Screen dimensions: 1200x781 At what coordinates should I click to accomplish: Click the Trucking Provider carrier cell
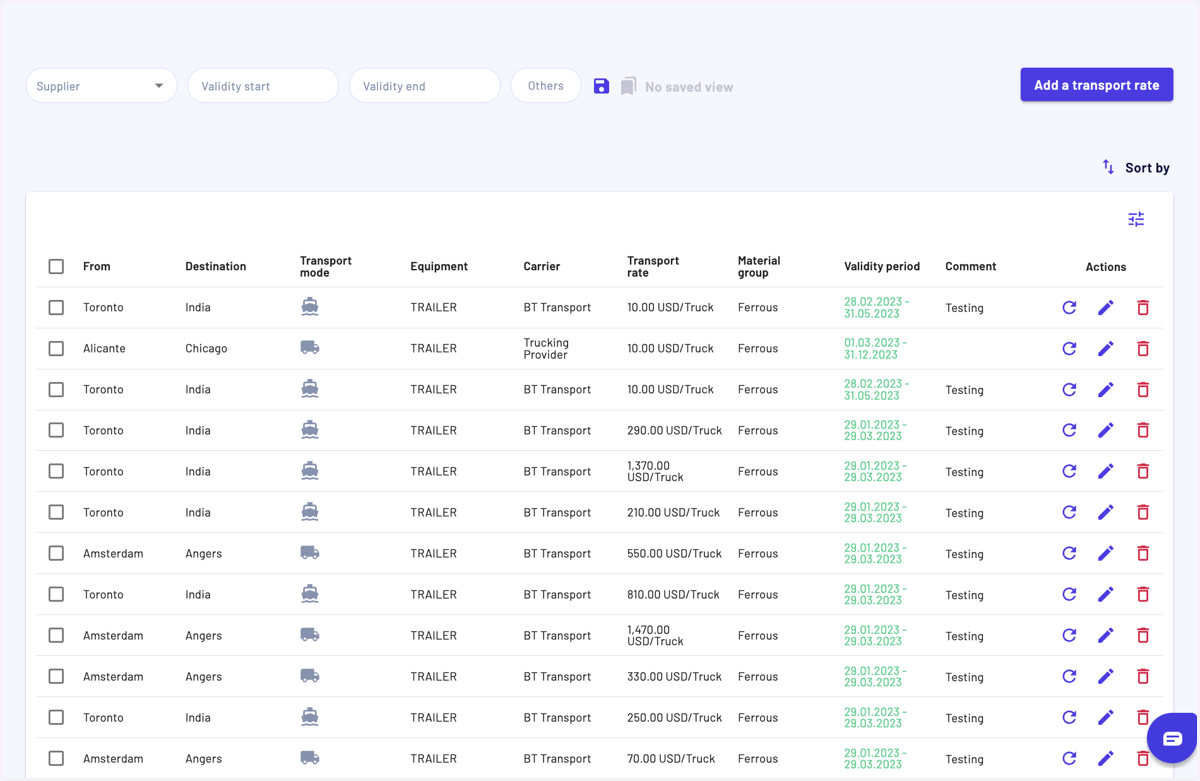point(546,348)
